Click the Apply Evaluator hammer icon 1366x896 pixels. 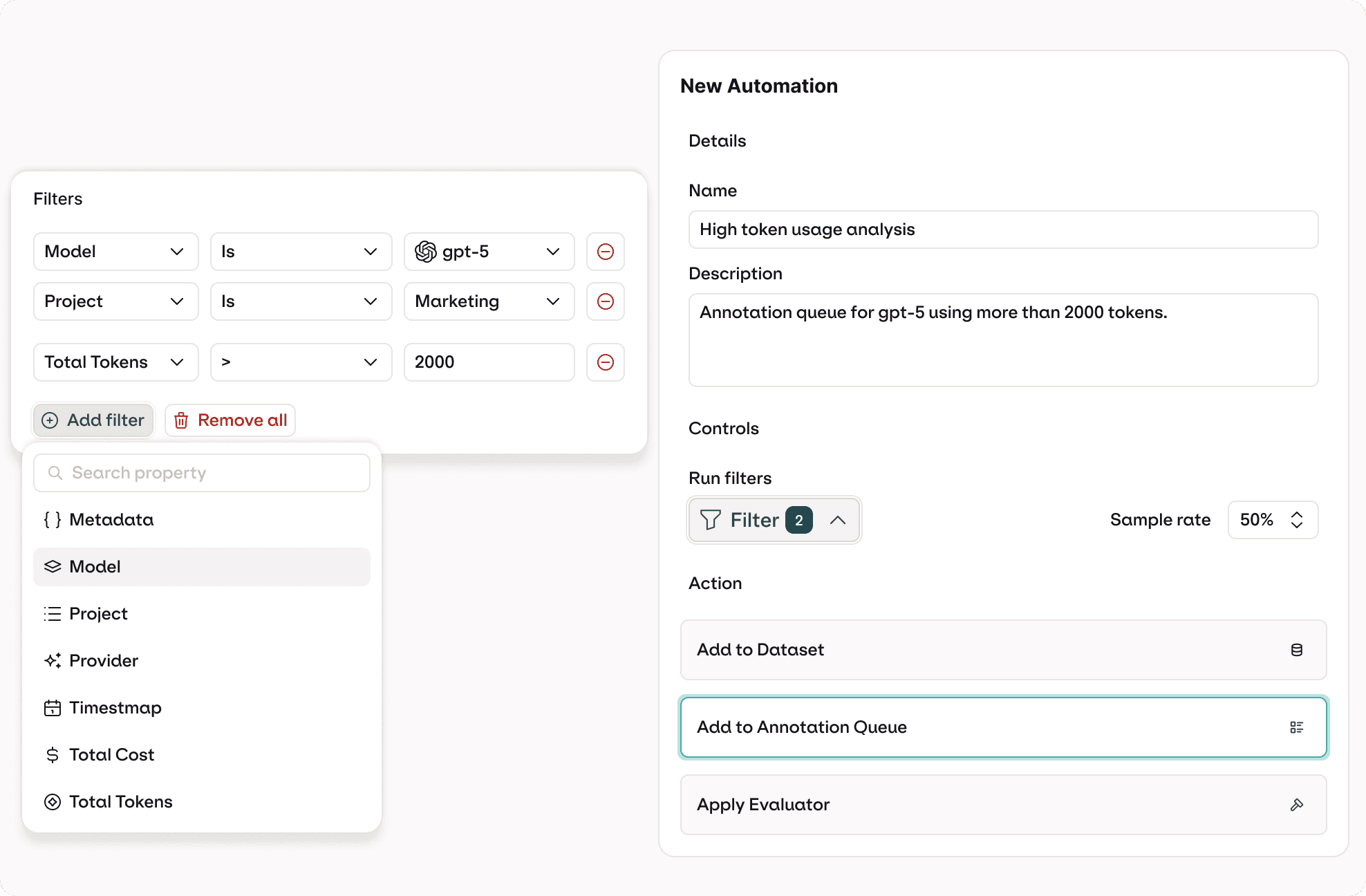coord(1296,805)
